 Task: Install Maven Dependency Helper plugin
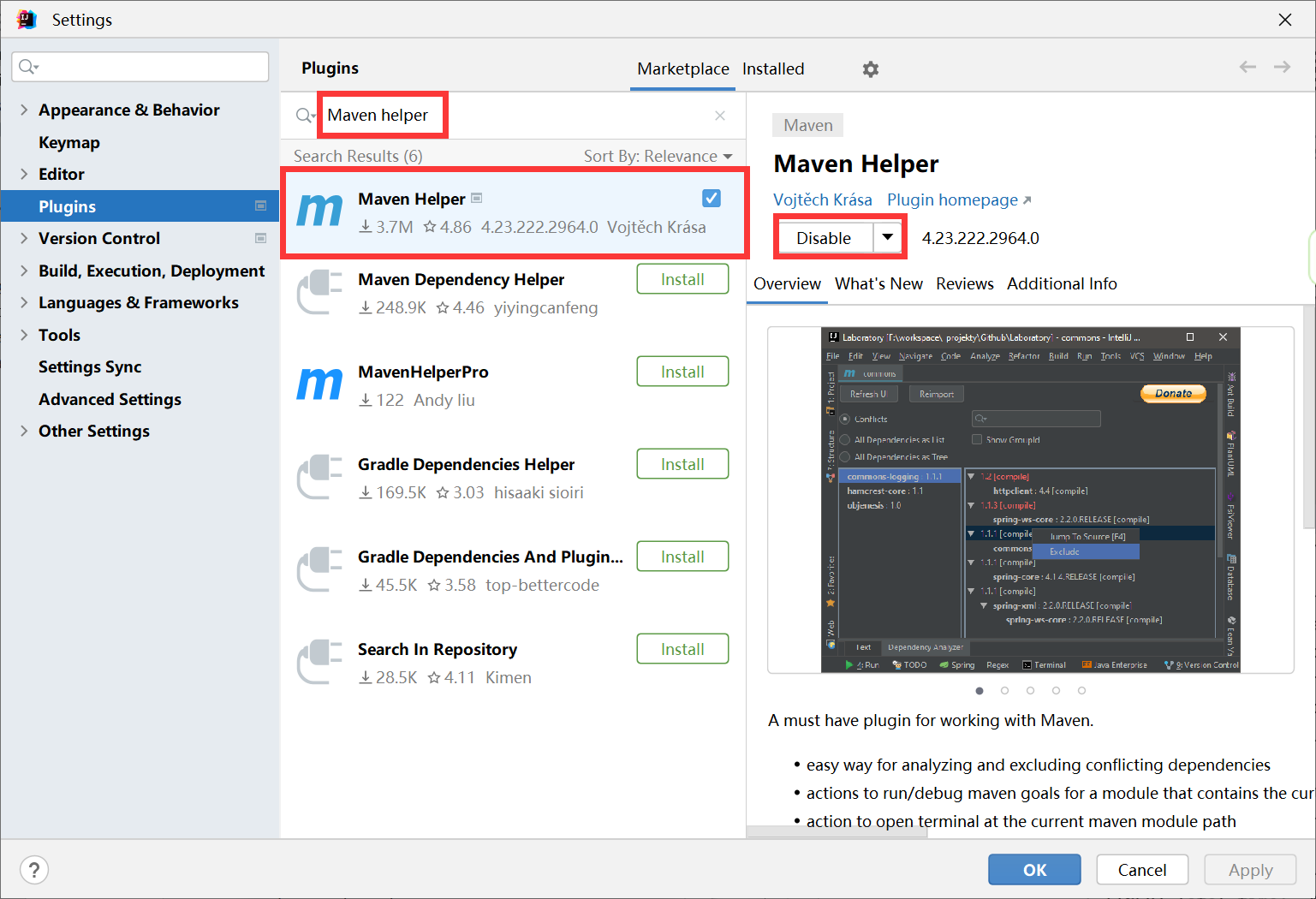682,279
